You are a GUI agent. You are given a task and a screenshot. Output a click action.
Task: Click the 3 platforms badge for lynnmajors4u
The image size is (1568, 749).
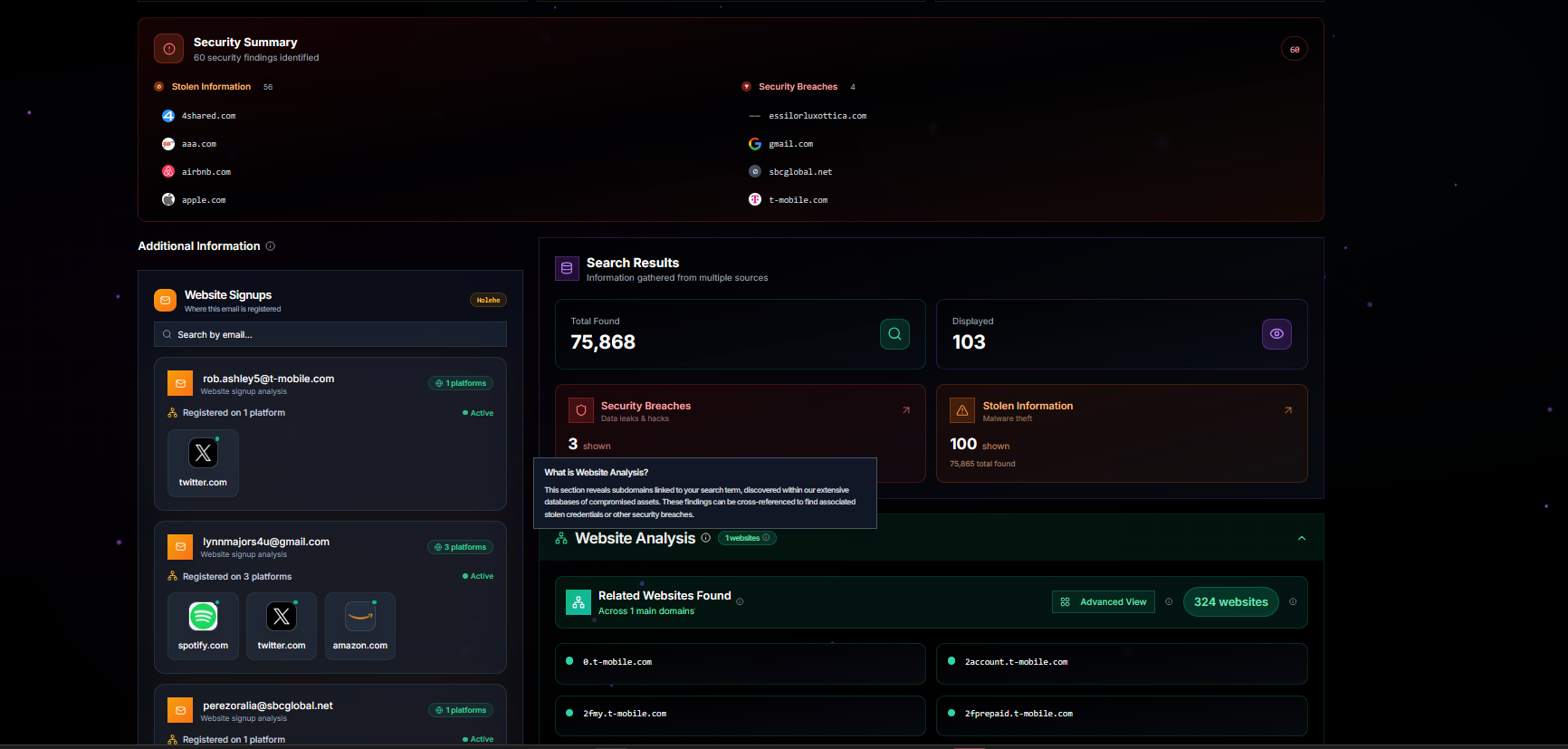click(460, 547)
